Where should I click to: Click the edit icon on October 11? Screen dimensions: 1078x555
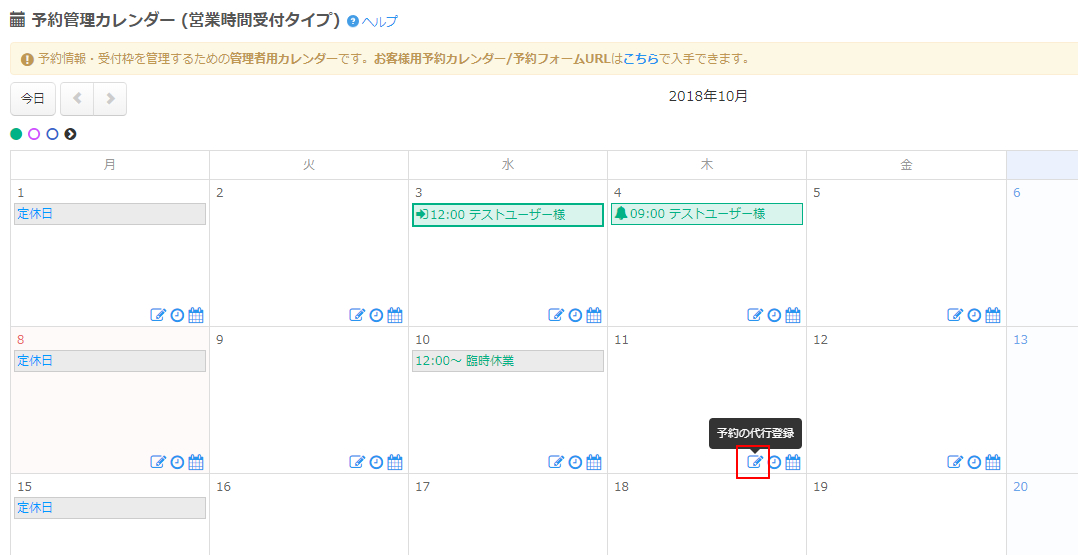(756, 462)
